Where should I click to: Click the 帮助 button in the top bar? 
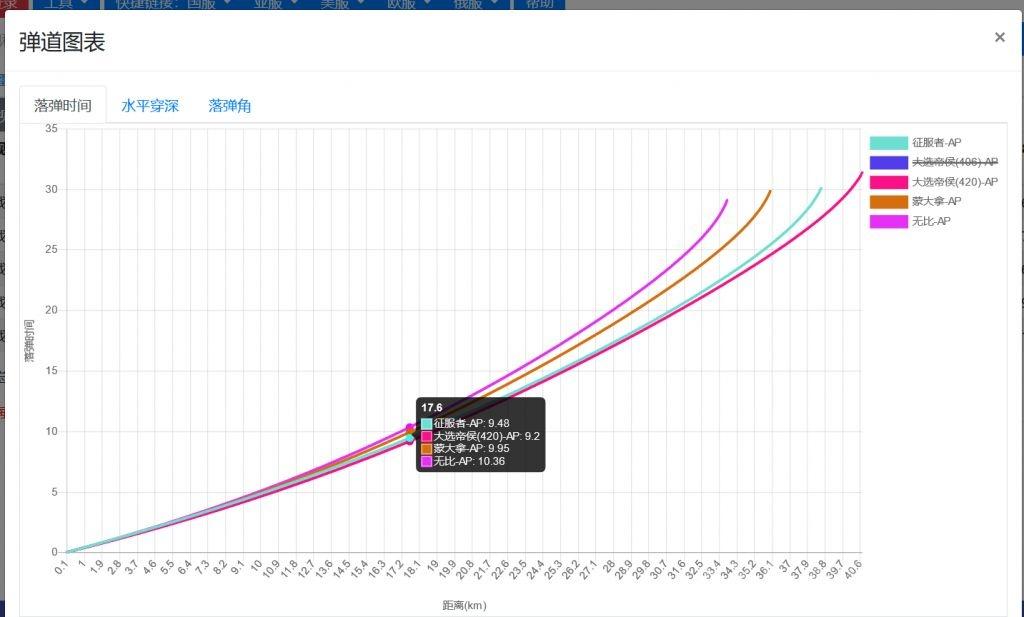point(539,4)
